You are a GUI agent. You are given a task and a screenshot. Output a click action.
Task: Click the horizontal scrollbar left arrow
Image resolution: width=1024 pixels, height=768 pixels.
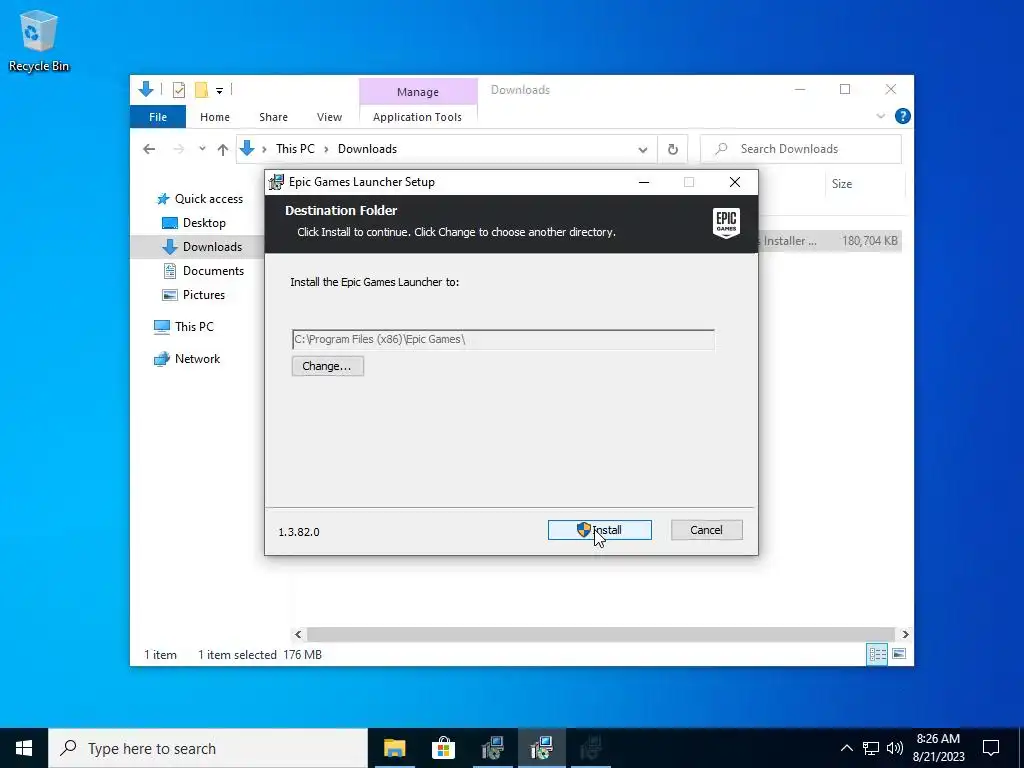(x=298, y=634)
